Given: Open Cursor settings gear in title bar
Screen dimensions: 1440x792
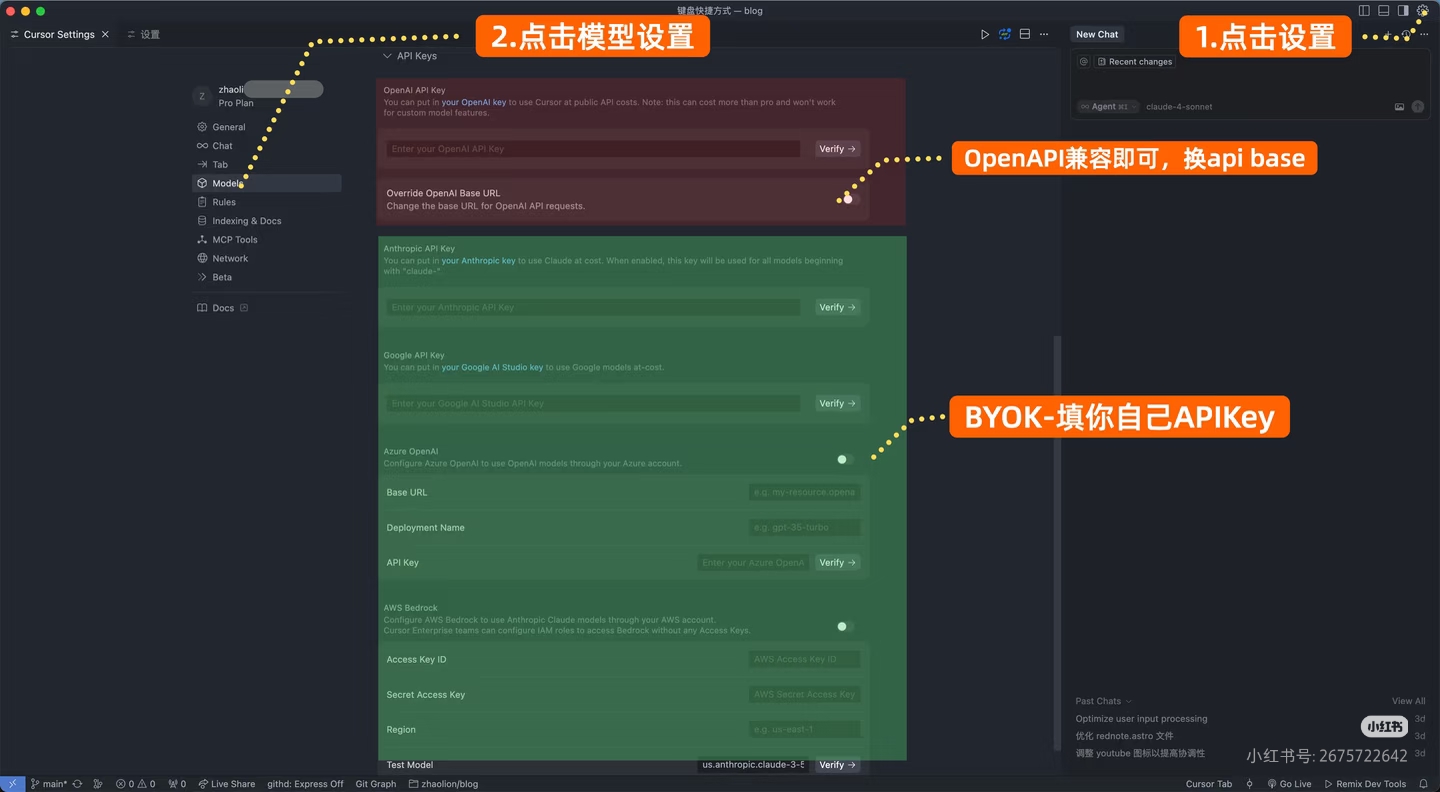Looking at the screenshot, I should (x=1423, y=11).
